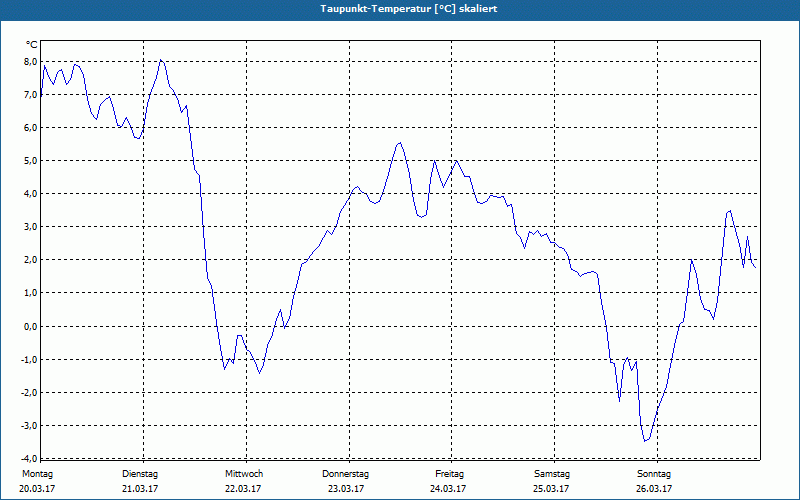
Task: Click the Samstag day label
Action: (552, 474)
